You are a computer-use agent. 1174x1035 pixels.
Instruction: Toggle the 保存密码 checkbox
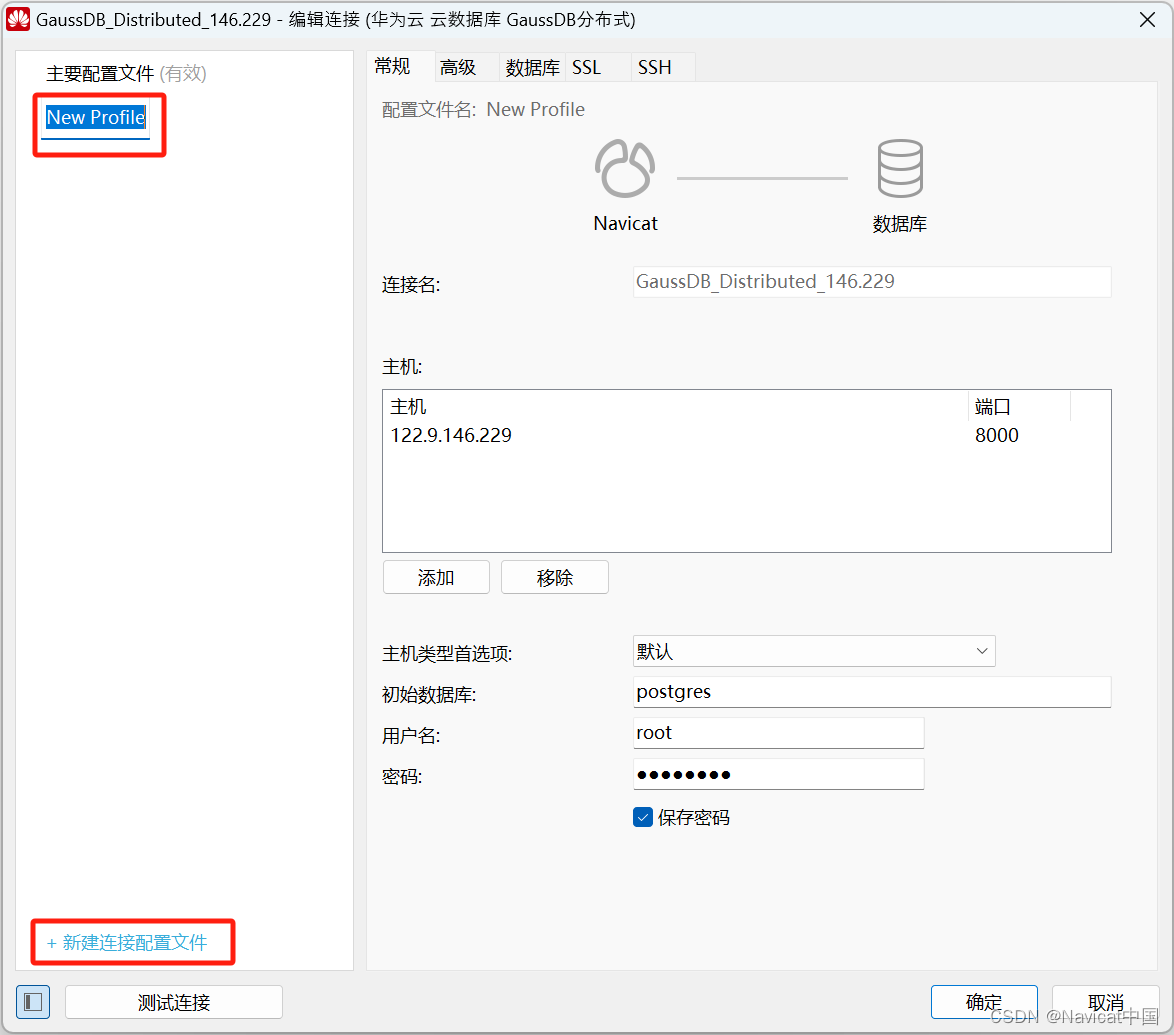click(643, 817)
